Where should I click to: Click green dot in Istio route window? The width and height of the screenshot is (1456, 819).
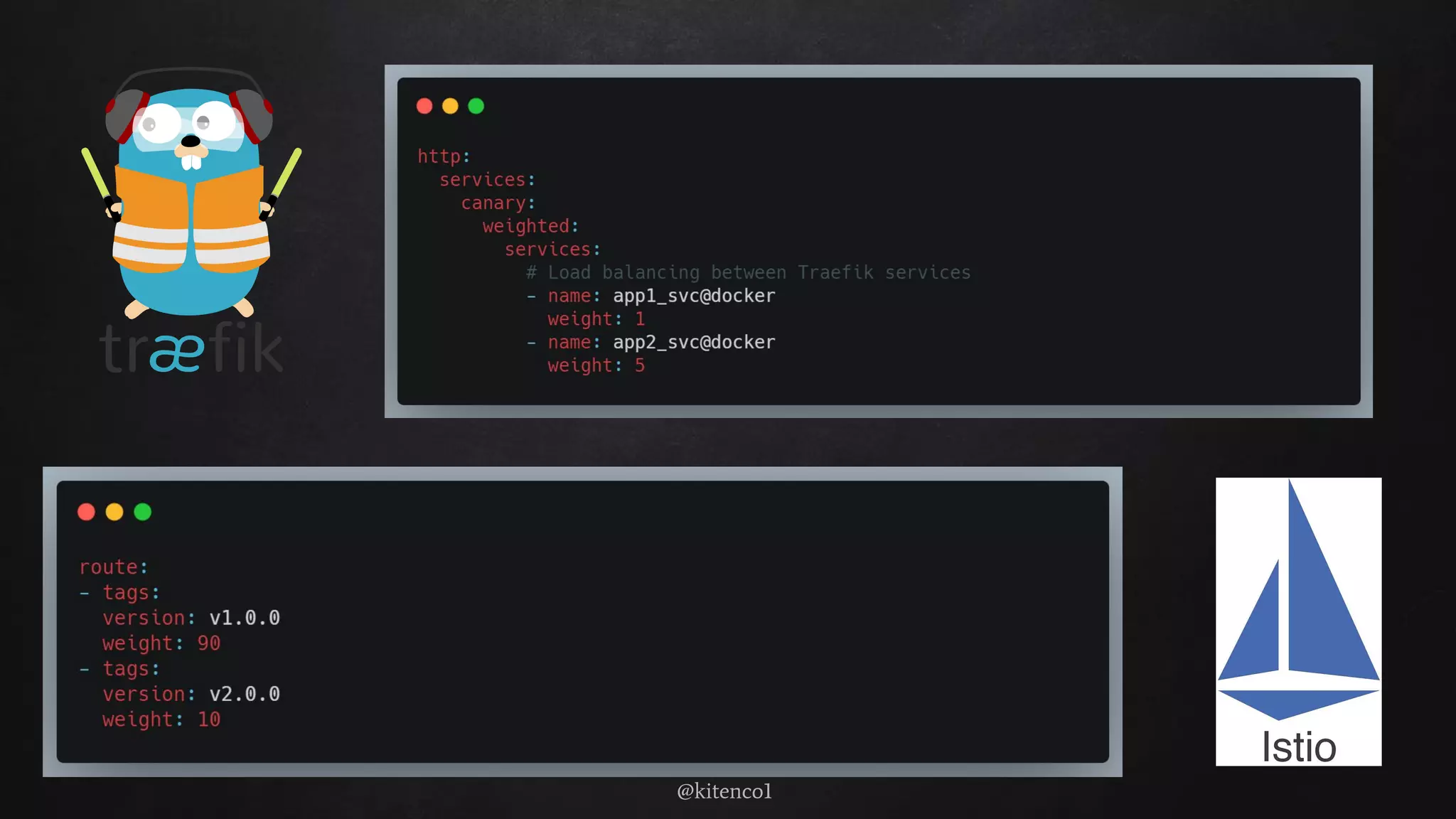coord(143,512)
